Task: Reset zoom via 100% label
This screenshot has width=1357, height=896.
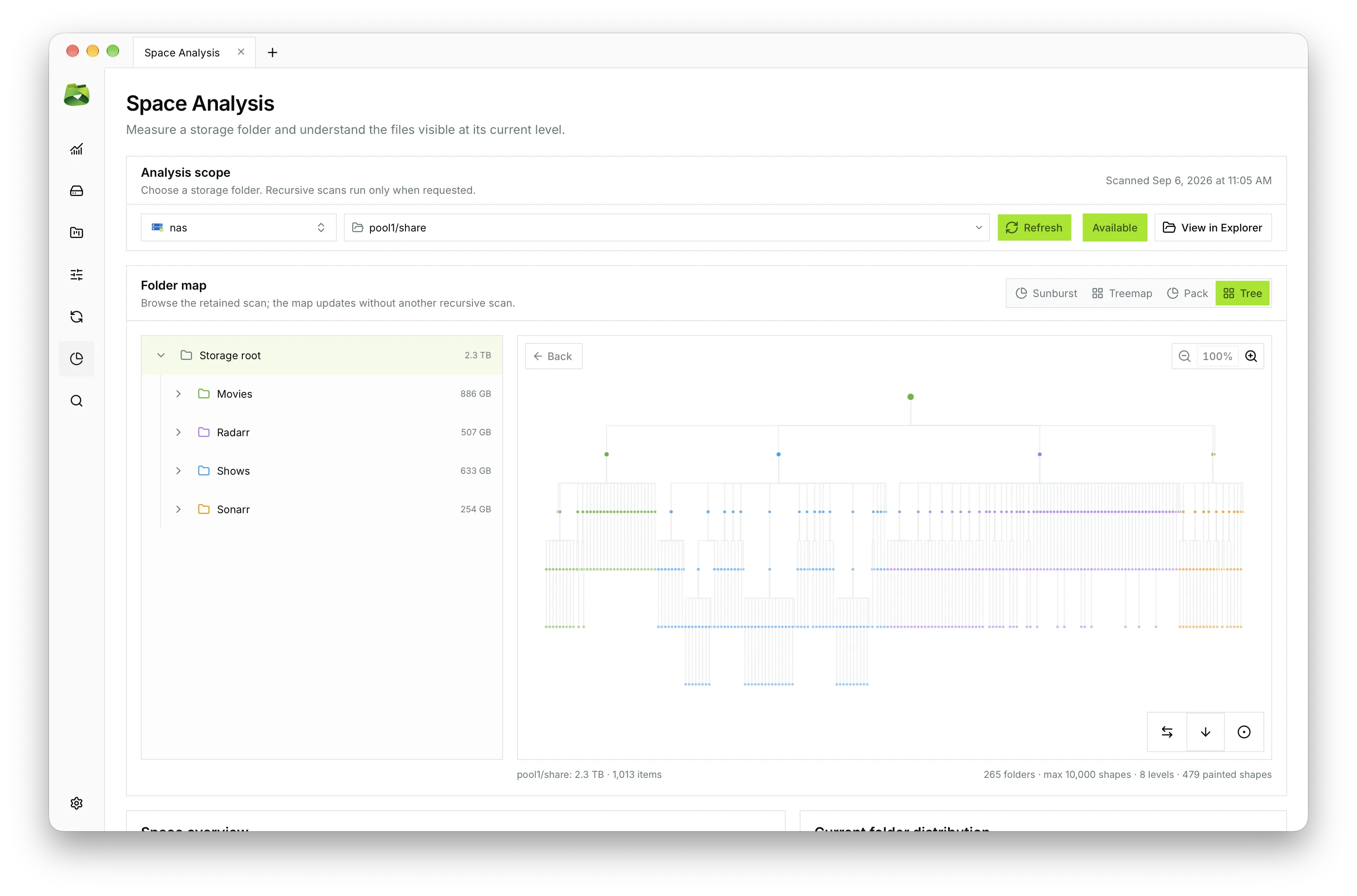Action: [1217, 357]
